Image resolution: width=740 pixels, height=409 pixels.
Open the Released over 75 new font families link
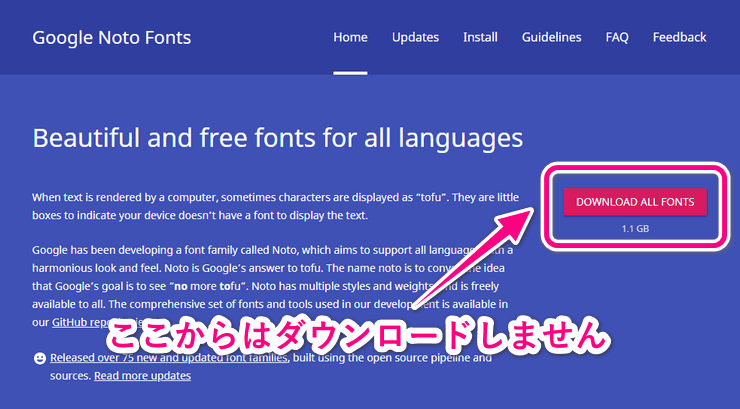click(x=168, y=358)
